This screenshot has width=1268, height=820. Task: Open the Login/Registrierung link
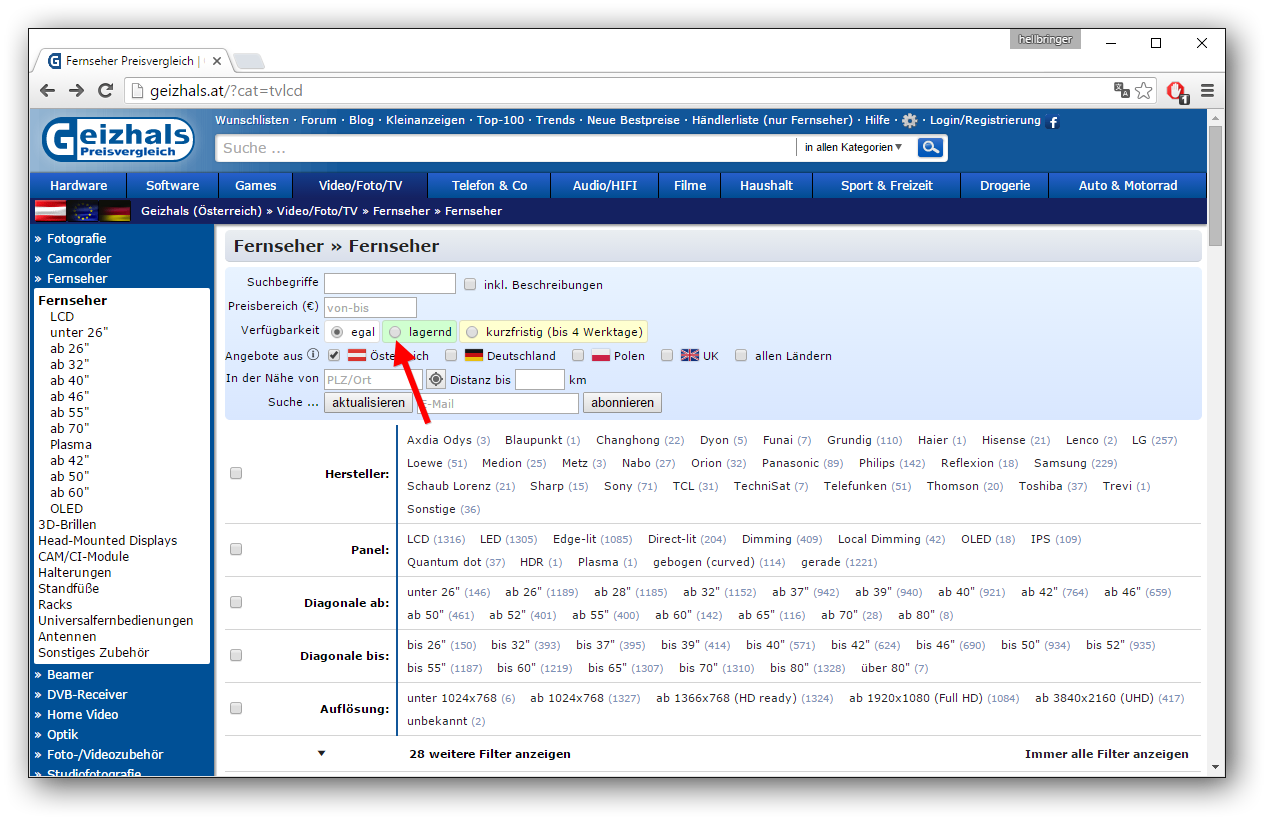pos(985,120)
